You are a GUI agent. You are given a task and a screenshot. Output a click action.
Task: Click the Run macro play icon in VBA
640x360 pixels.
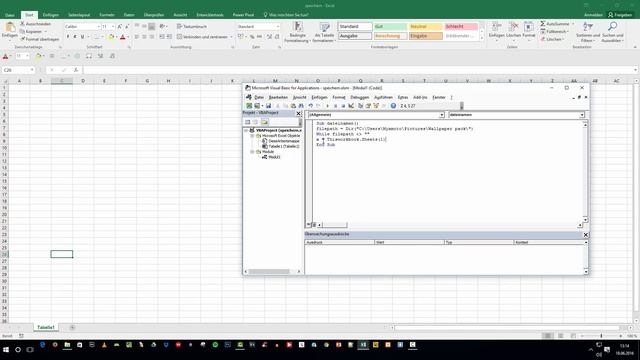(x=327, y=106)
